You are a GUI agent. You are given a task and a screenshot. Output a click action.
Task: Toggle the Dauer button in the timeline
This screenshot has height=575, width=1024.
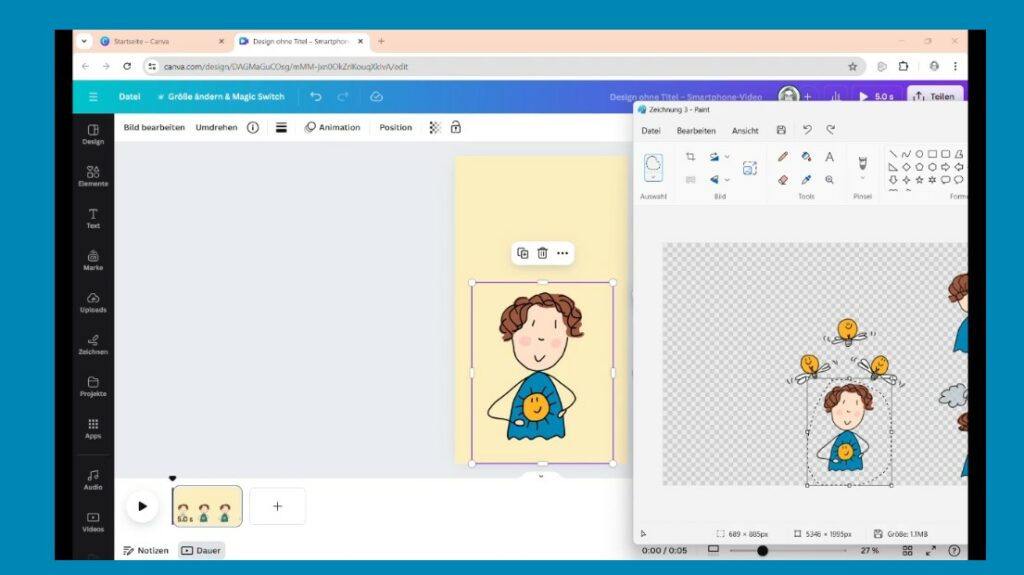pyautogui.click(x=201, y=550)
